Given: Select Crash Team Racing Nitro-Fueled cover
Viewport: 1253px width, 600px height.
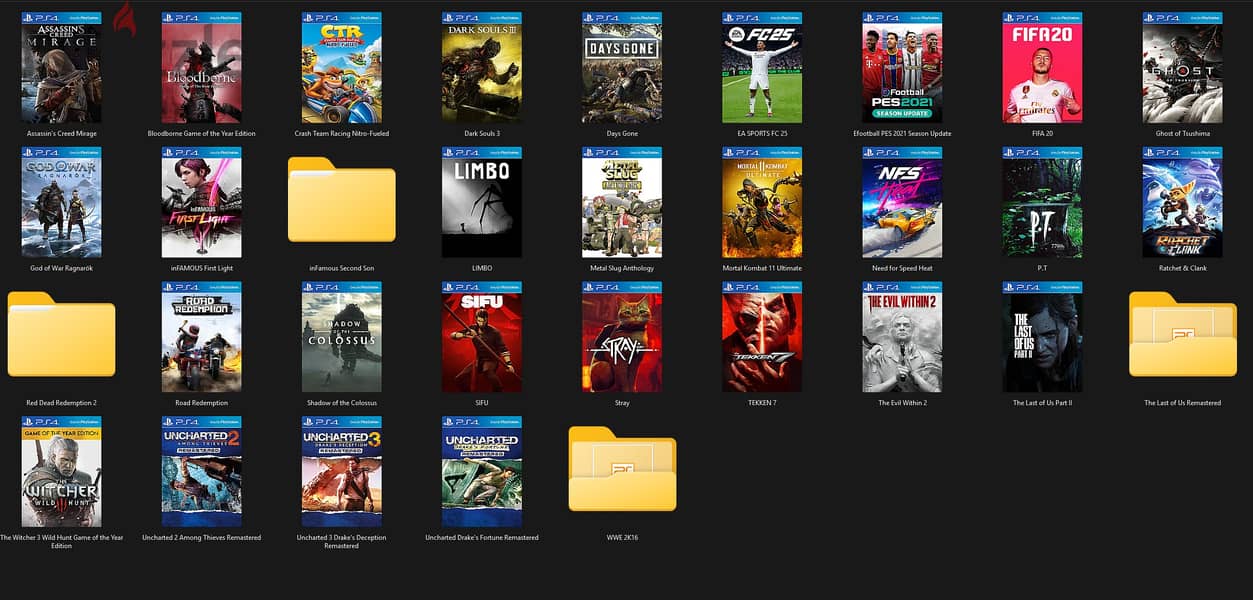Looking at the screenshot, I should (341, 68).
